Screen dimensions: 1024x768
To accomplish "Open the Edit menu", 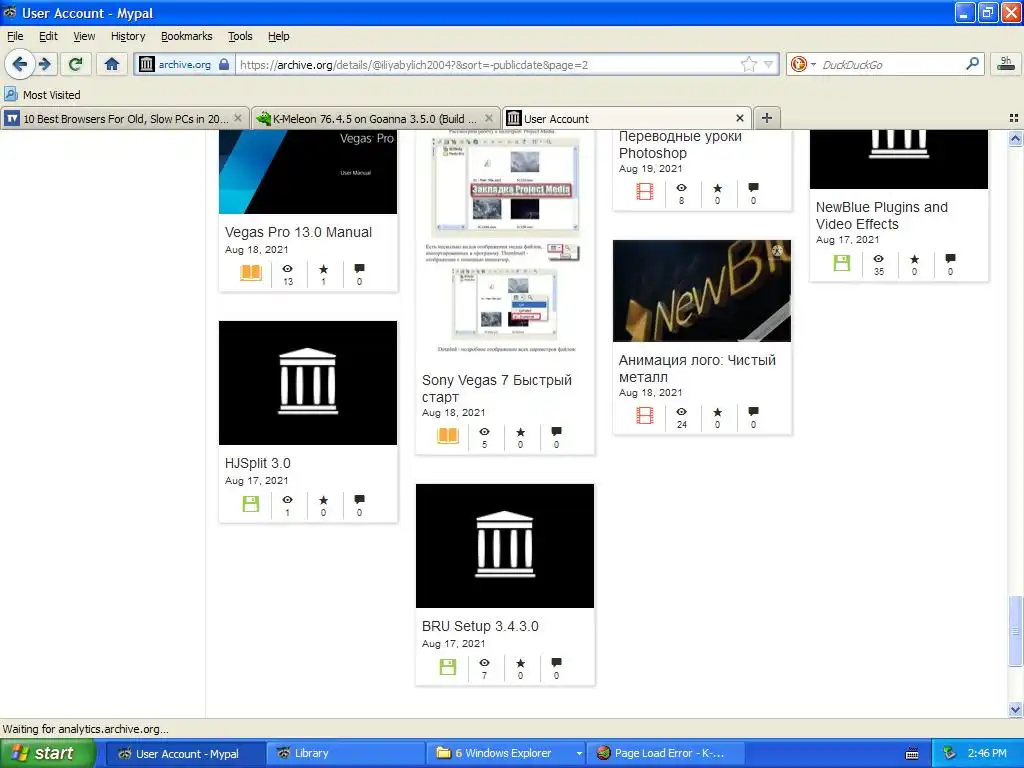I will [48, 36].
